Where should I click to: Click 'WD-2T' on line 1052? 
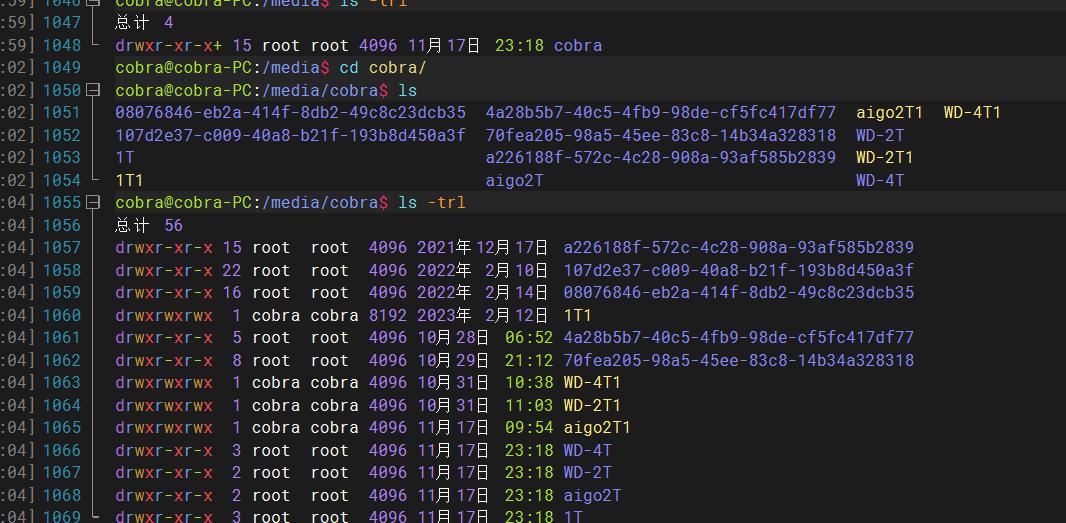[880, 135]
